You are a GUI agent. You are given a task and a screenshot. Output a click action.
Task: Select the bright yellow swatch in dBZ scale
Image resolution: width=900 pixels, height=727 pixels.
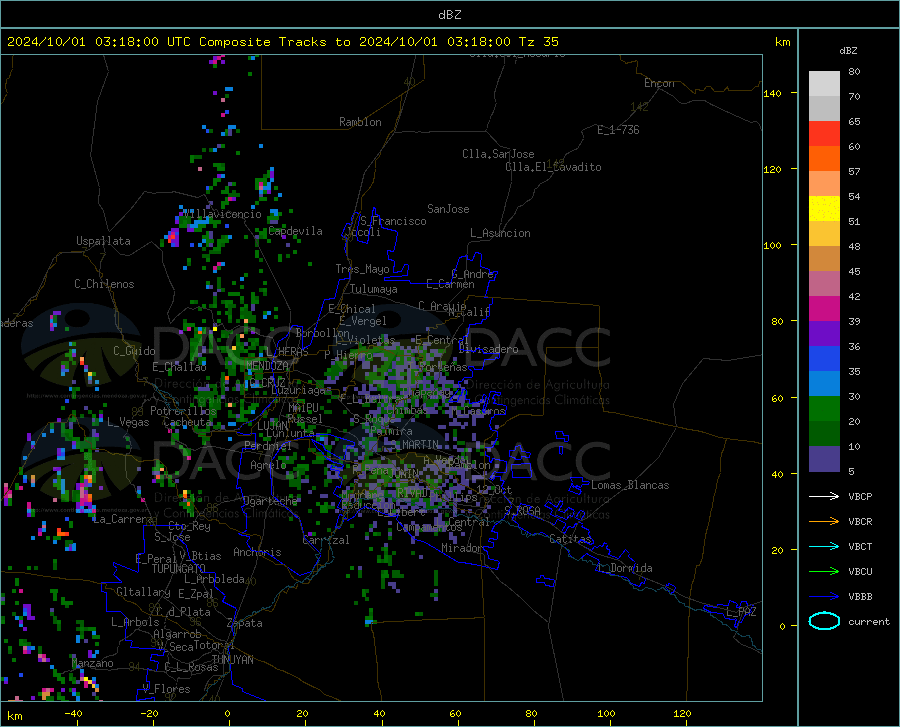[x=824, y=208]
